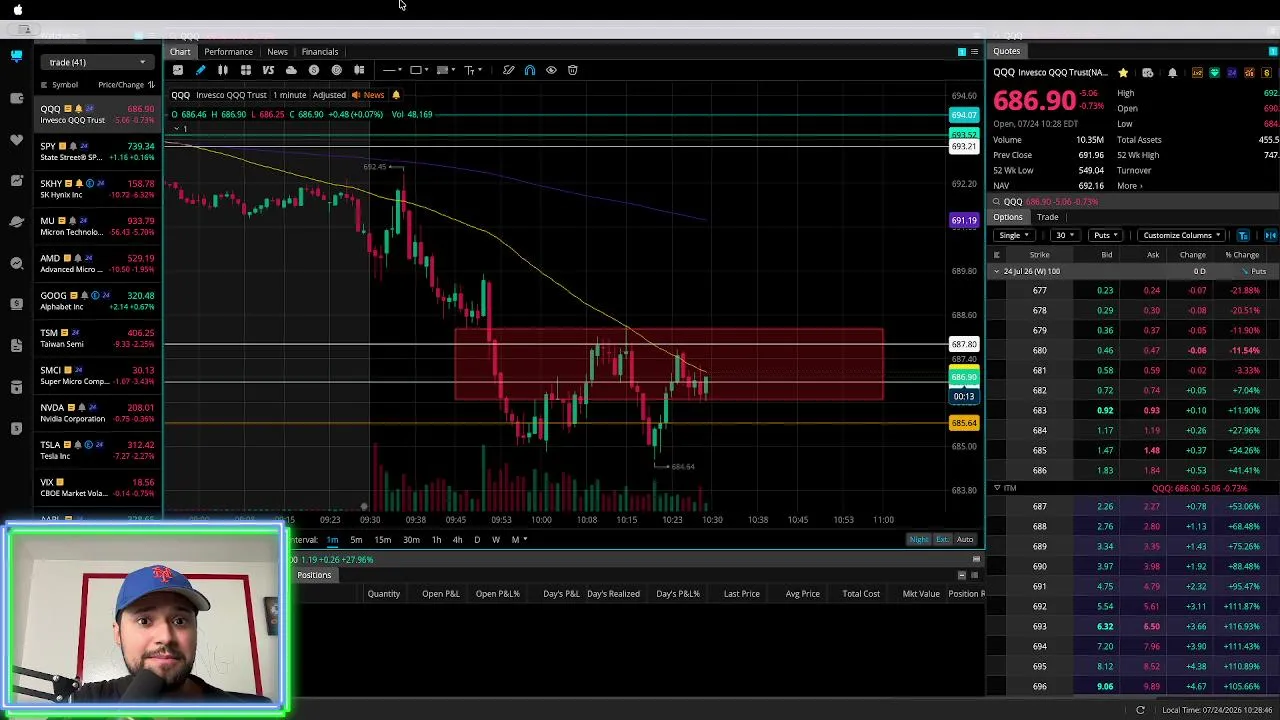Select TSLA in the watchlist
Viewport: 1280px width, 720px height.
[x=97, y=450]
